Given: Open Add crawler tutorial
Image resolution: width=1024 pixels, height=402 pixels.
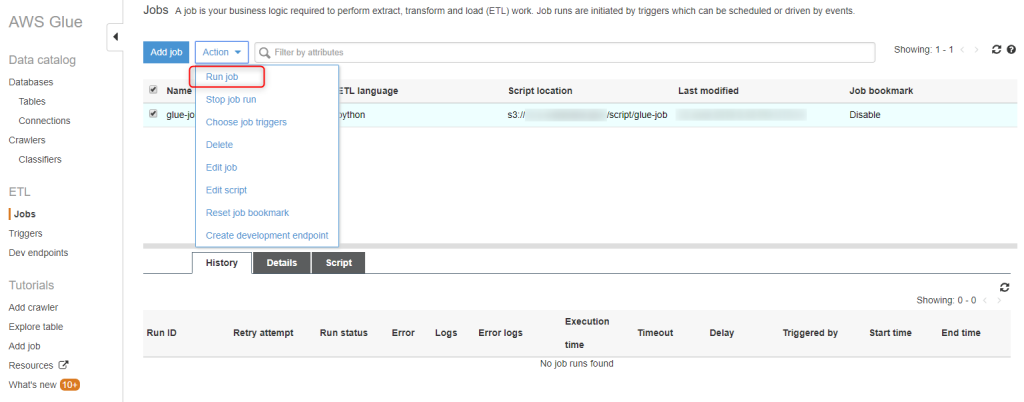Looking at the screenshot, I should point(33,307).
